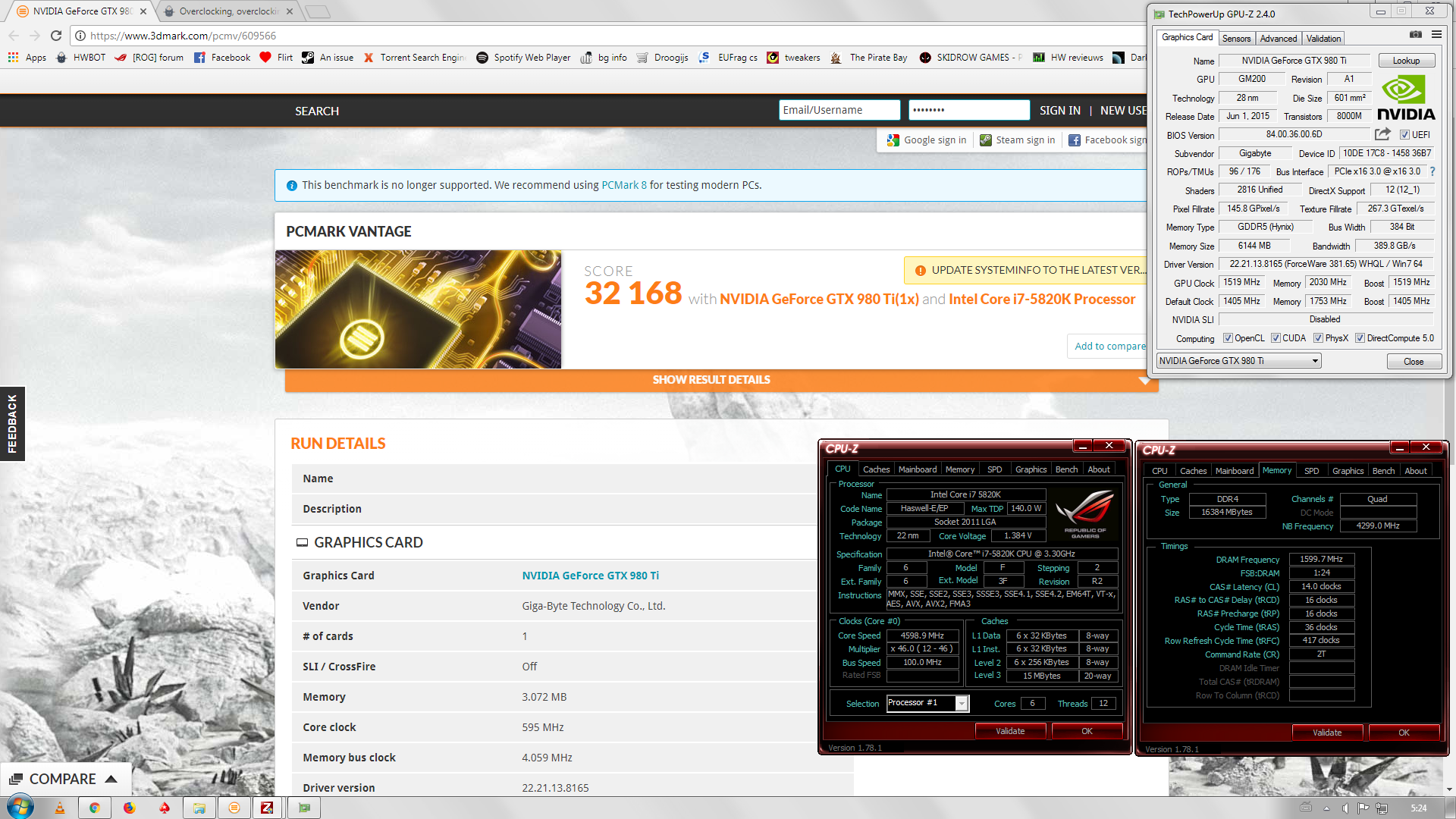Switch to the Validation tab in GPU-Z

pos(1323,39)
